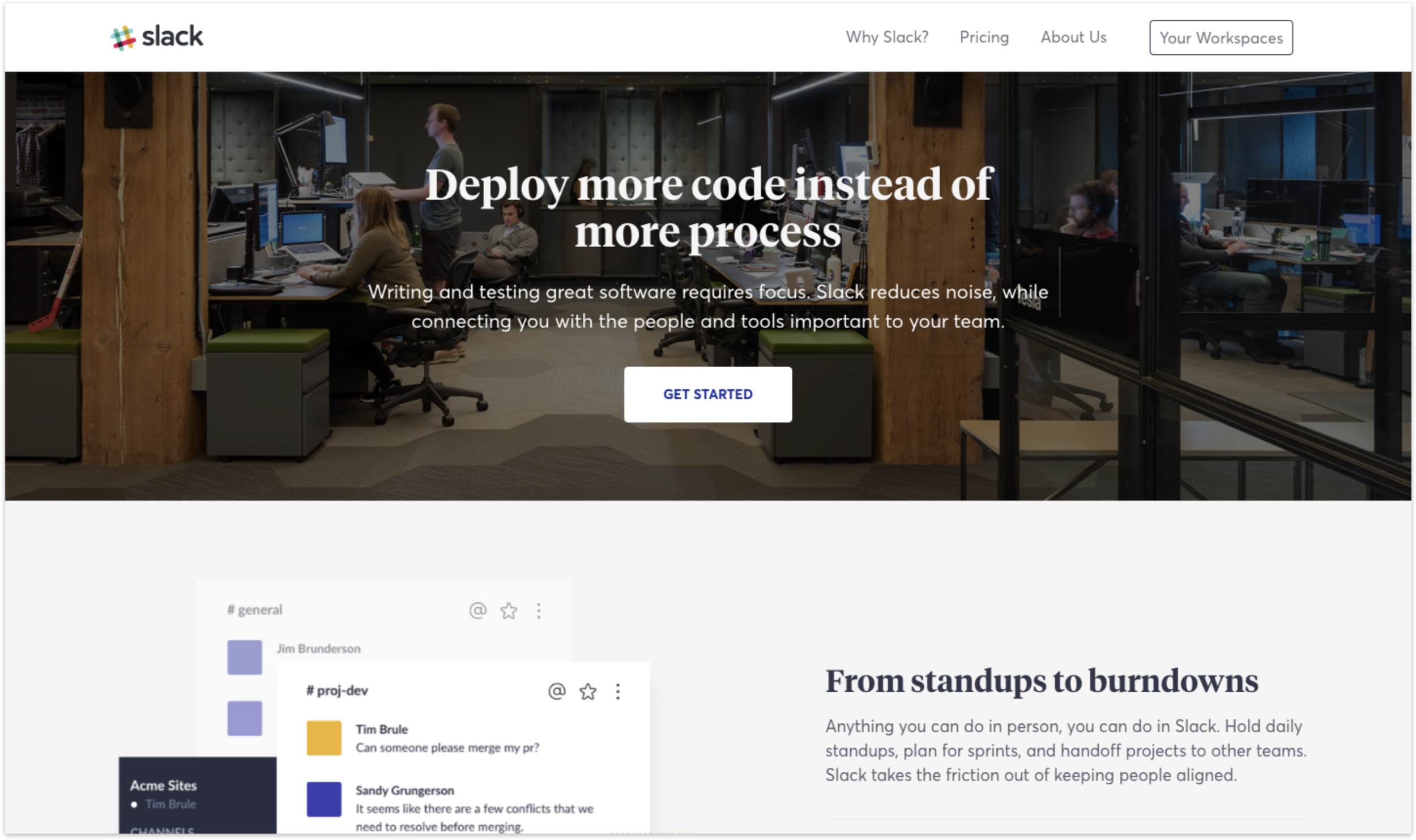Click the Sandy Grungerson author name
The width and height of the screenshot is (1416, 840).
(405, 790)
